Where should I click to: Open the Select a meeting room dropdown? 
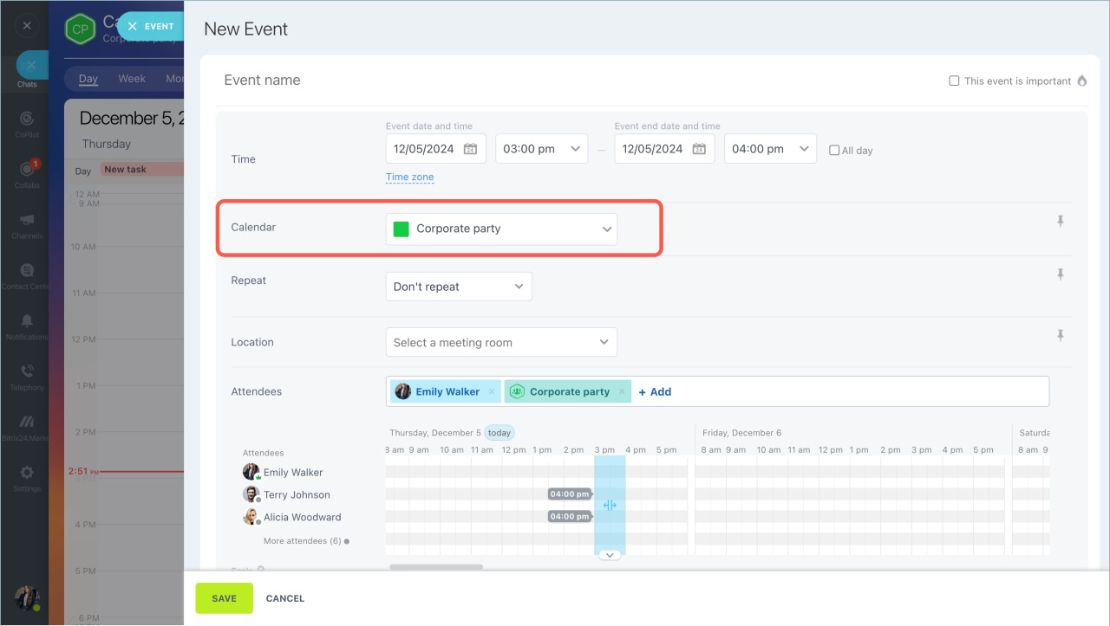(501, 342)
